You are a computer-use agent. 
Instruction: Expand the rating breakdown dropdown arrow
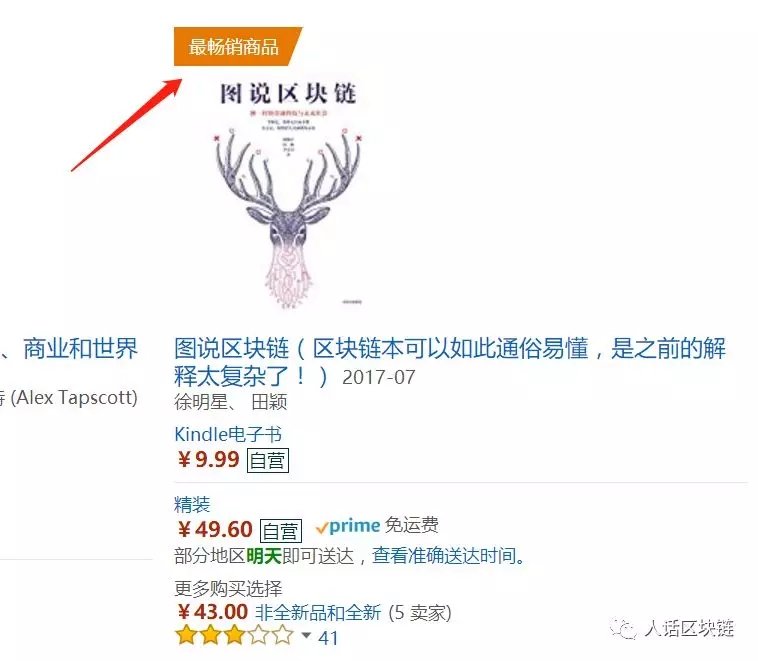[306, 635]
